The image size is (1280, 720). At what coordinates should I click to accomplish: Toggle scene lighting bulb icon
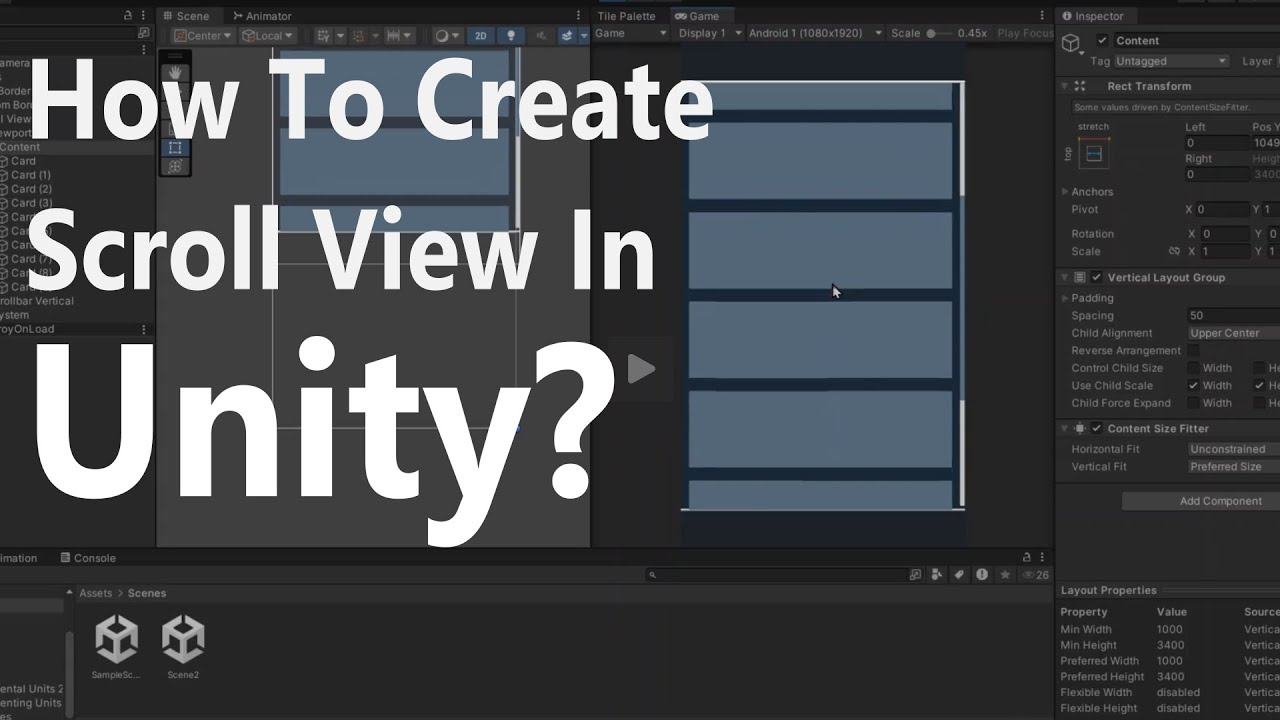pyautogui.click(x=511, y=35)
